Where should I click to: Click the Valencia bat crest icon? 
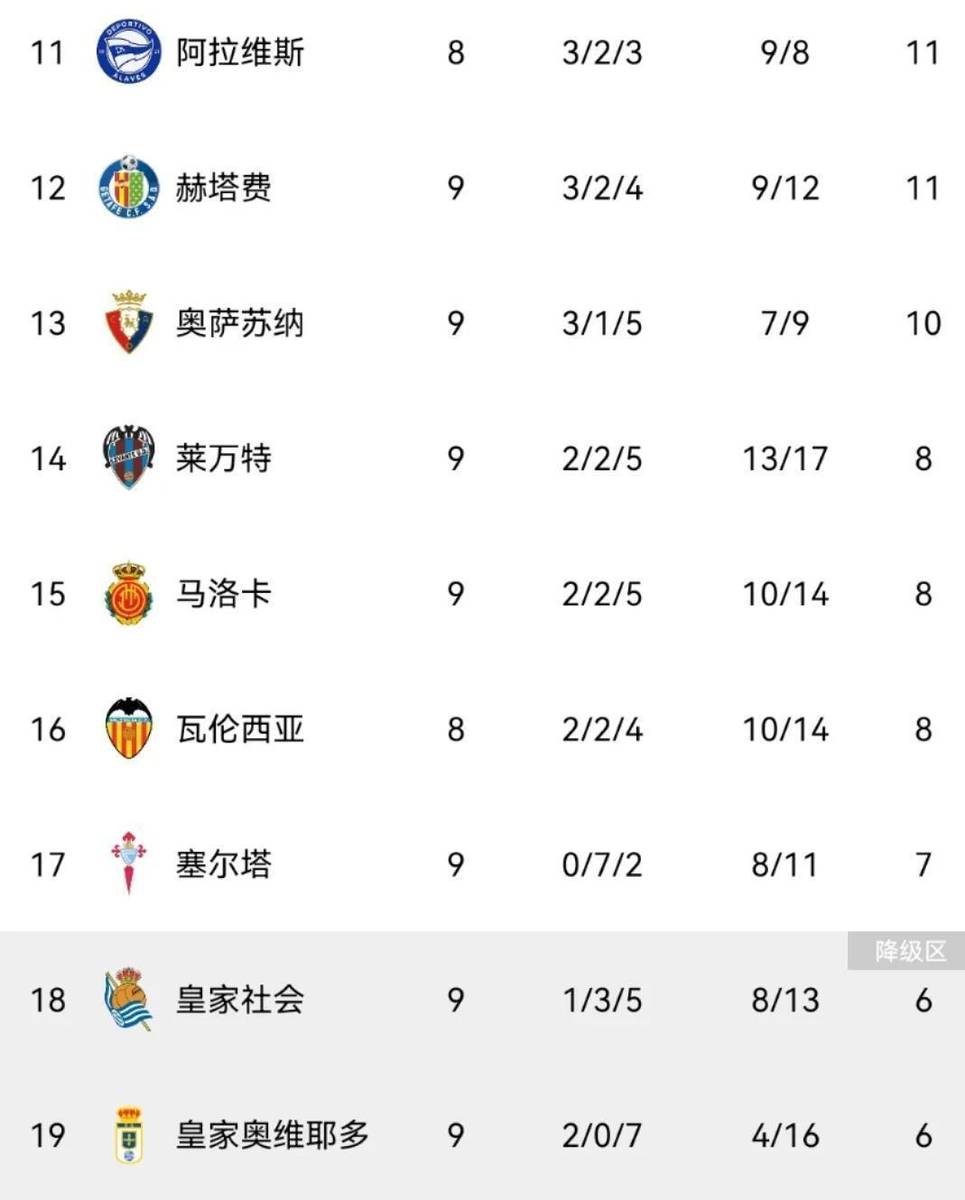pyautogui.click(x=129, y=728)
